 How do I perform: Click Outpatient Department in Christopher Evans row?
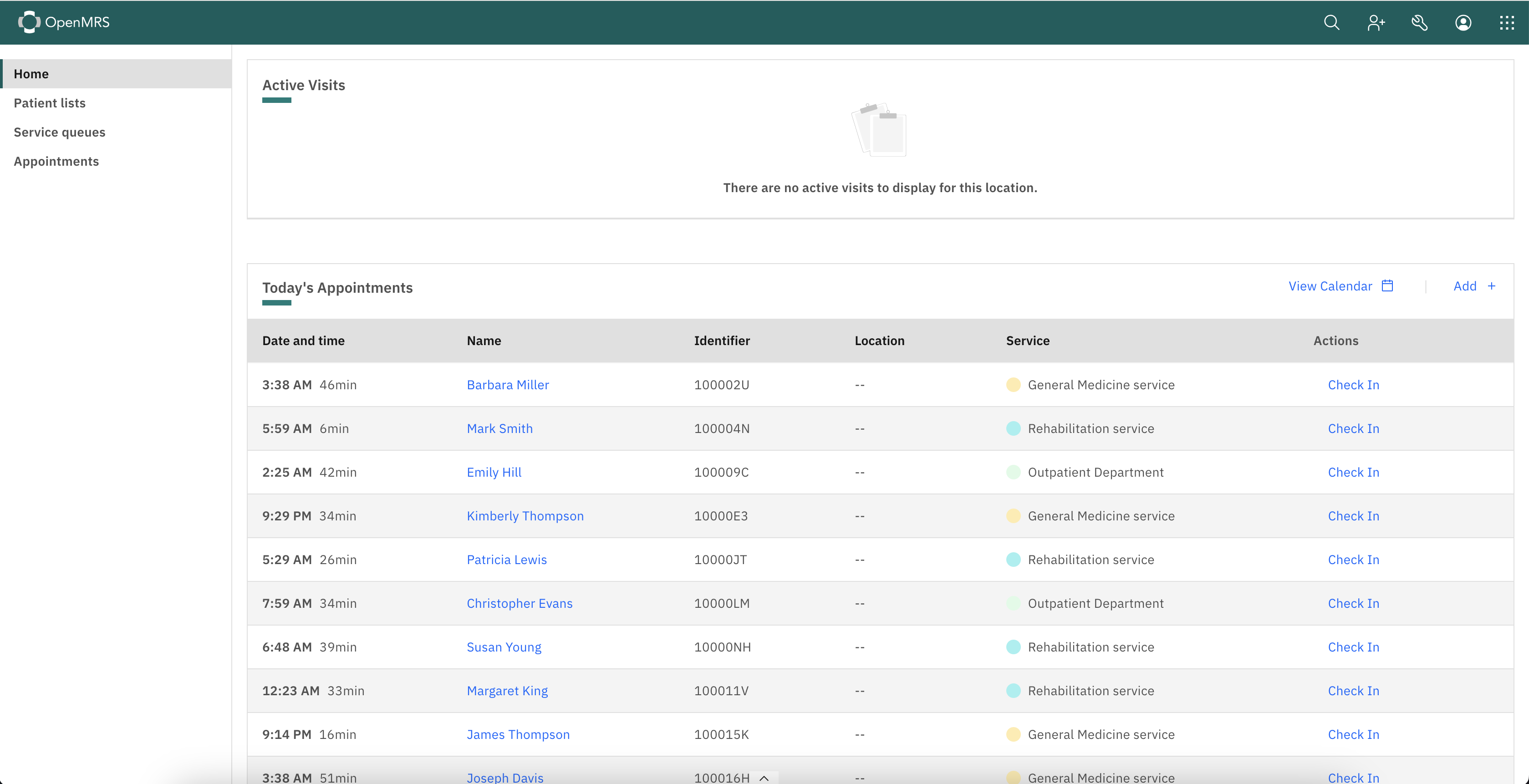point(1095,603)
